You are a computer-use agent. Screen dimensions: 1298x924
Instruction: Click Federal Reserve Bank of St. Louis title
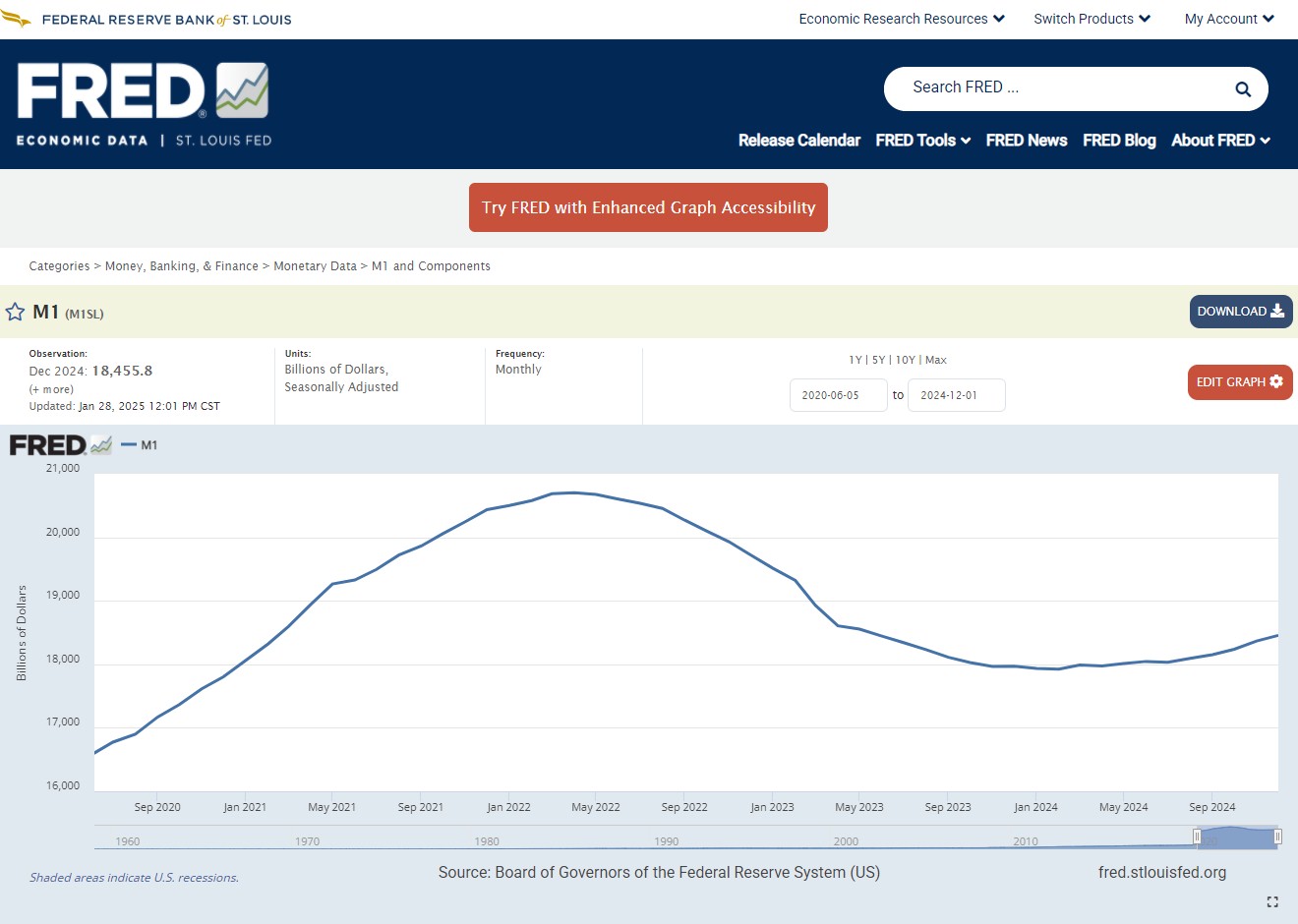166,20
